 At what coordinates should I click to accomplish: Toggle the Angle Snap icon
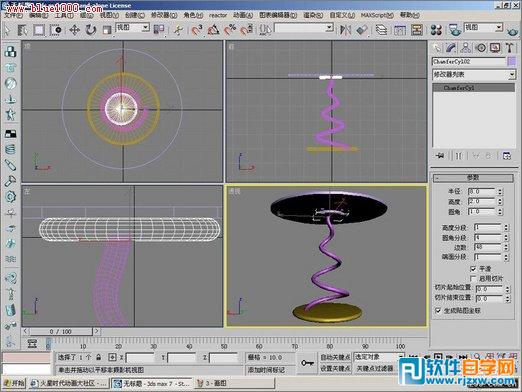tap(213, 30)
